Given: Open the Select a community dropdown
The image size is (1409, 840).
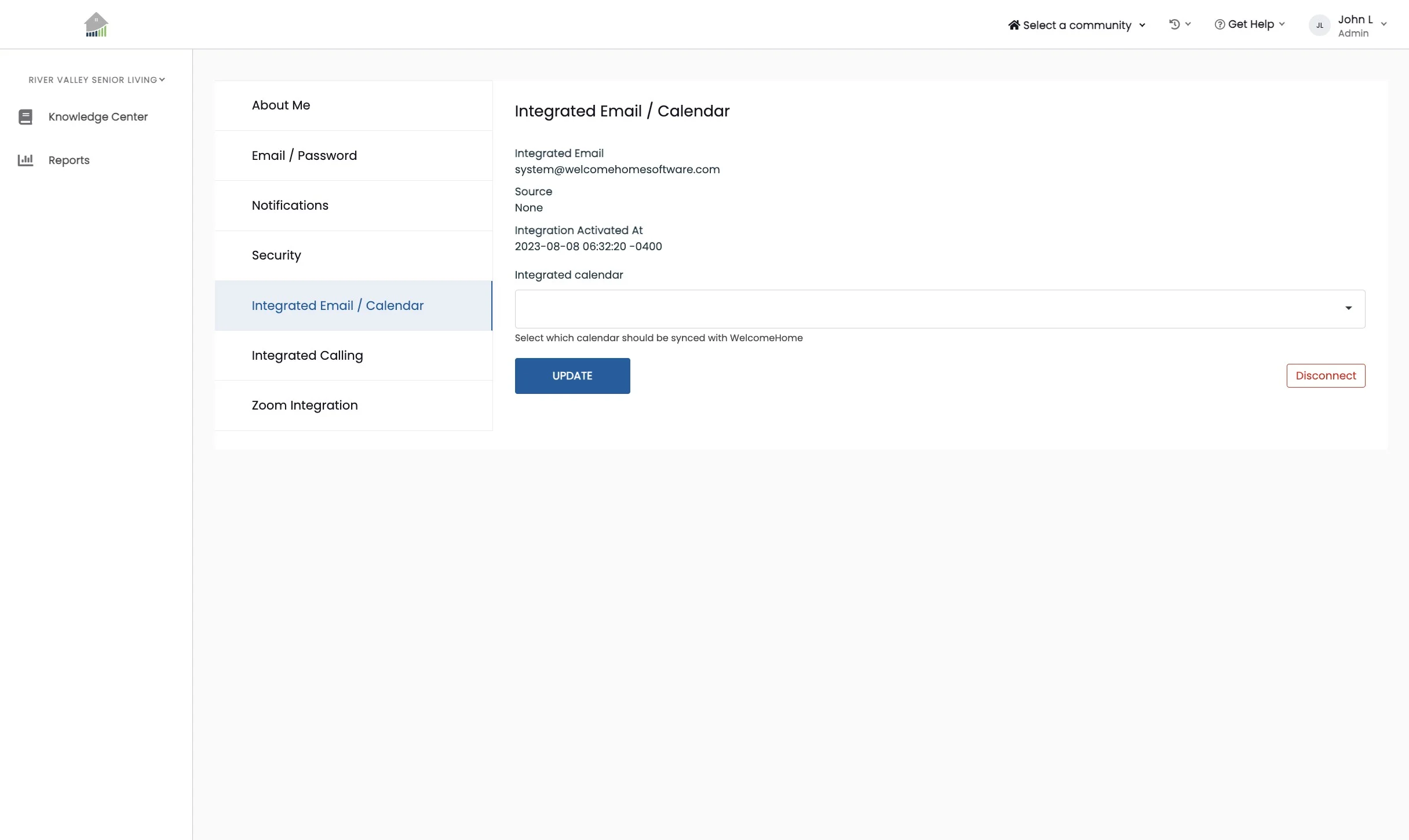Looking at the screenshot, I should [1077, 25].
